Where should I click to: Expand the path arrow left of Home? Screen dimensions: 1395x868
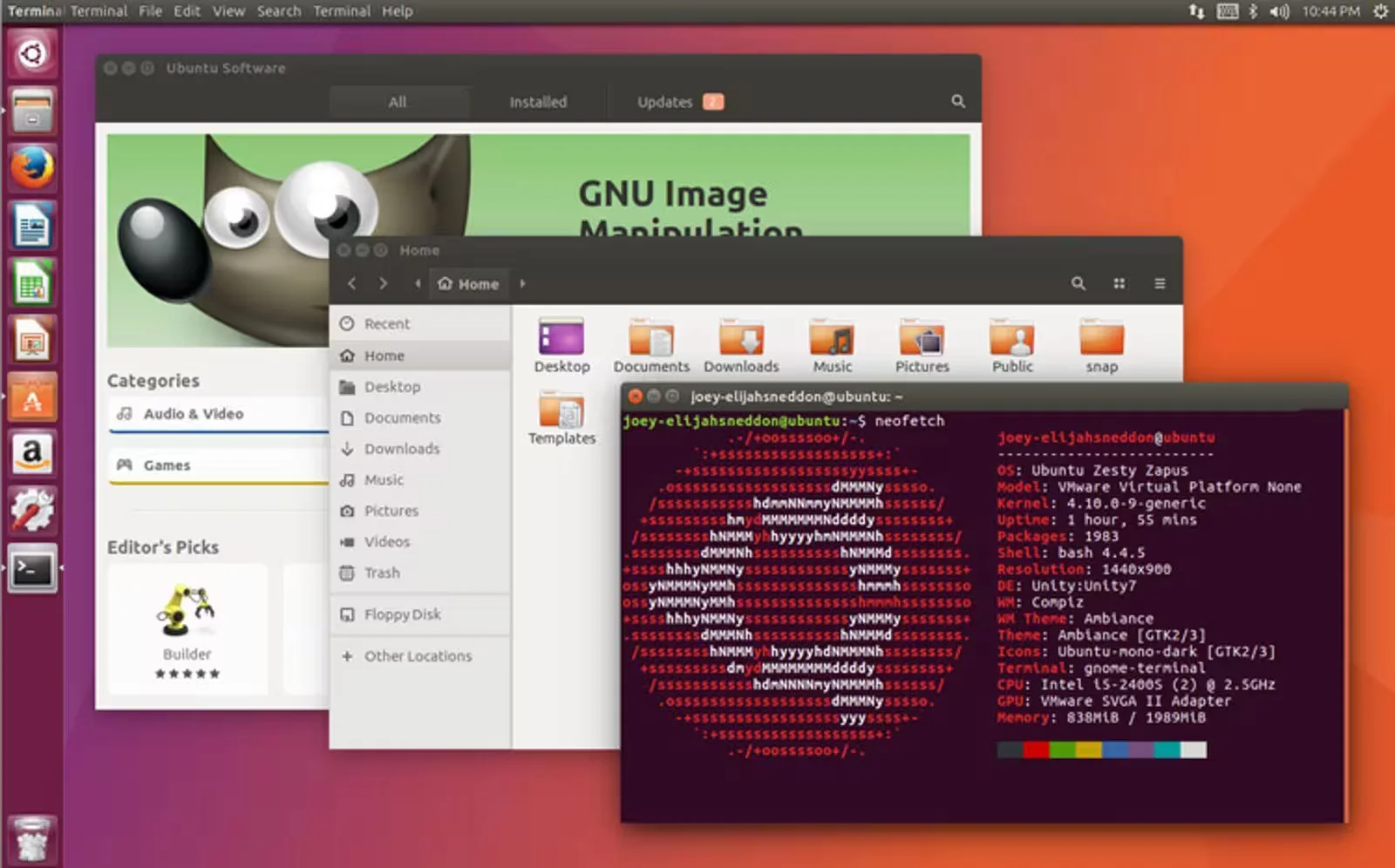tap(418, 283)
